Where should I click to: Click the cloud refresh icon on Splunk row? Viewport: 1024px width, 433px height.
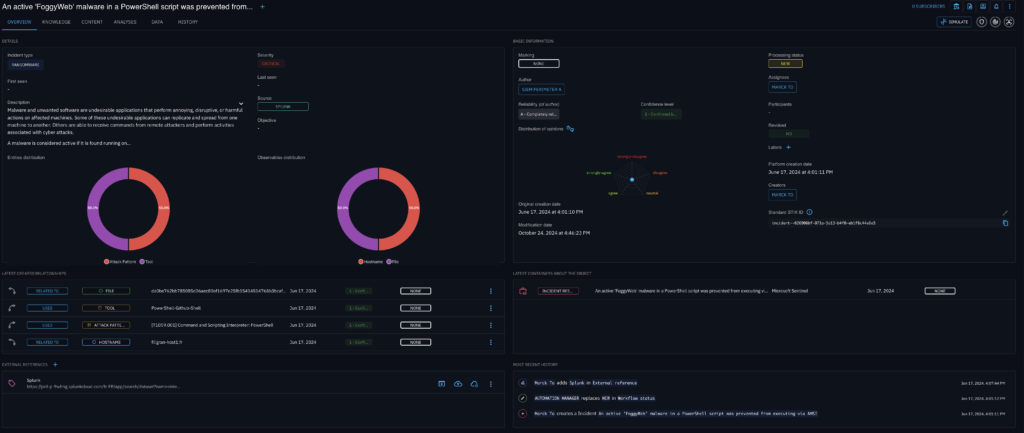475,384
